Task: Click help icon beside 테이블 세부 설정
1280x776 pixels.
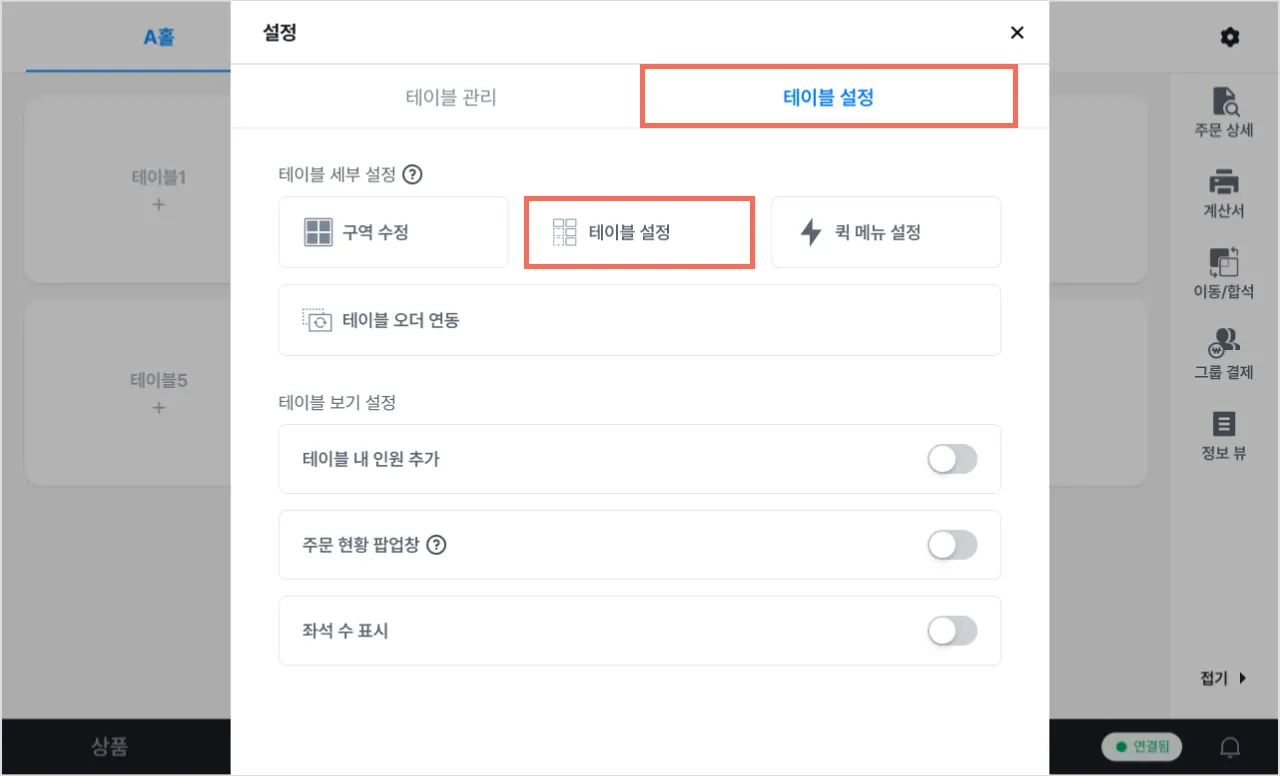Action: point(412,175)
